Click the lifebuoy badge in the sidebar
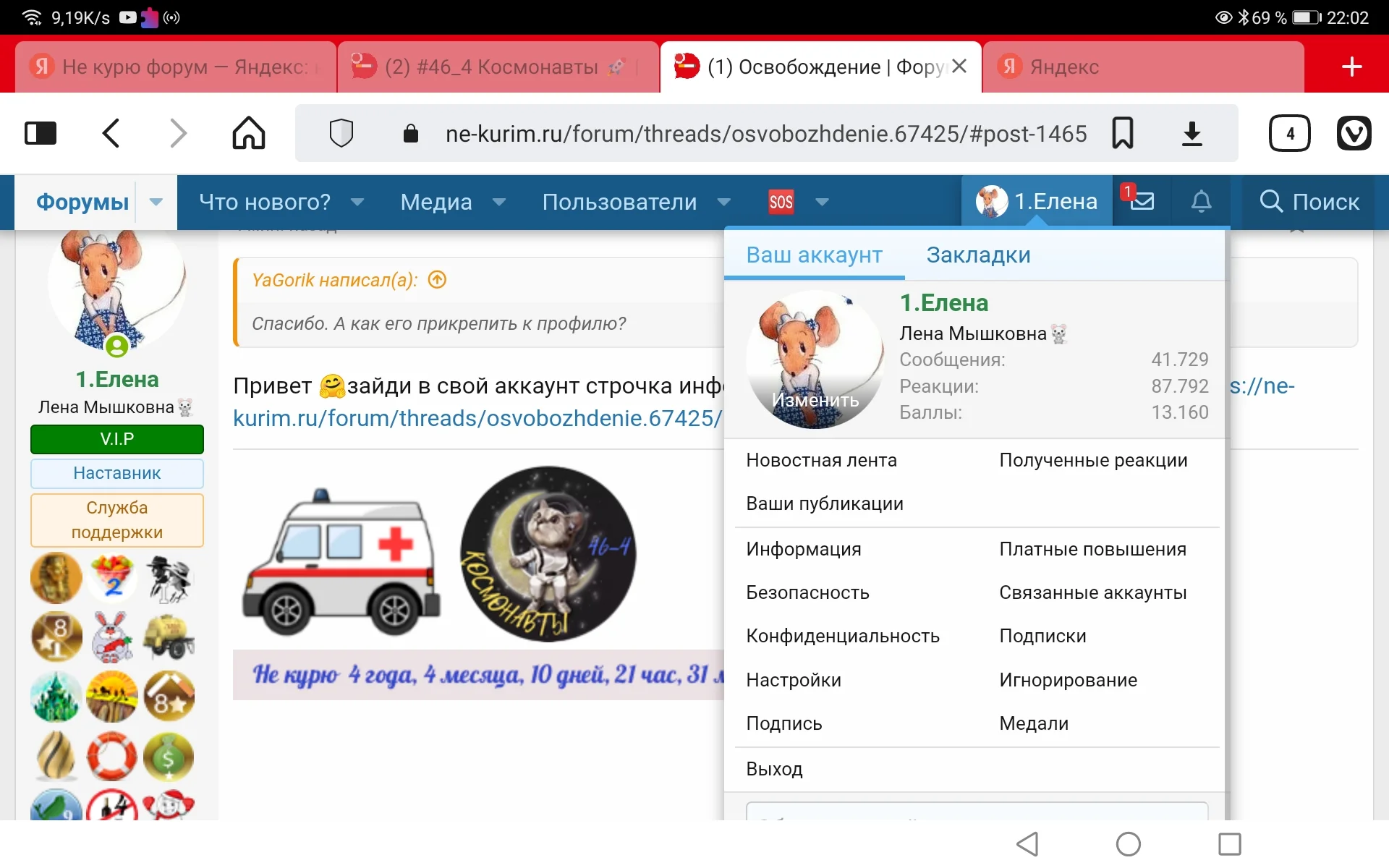This screenshot has height=868, width=1389. point(112,757)
